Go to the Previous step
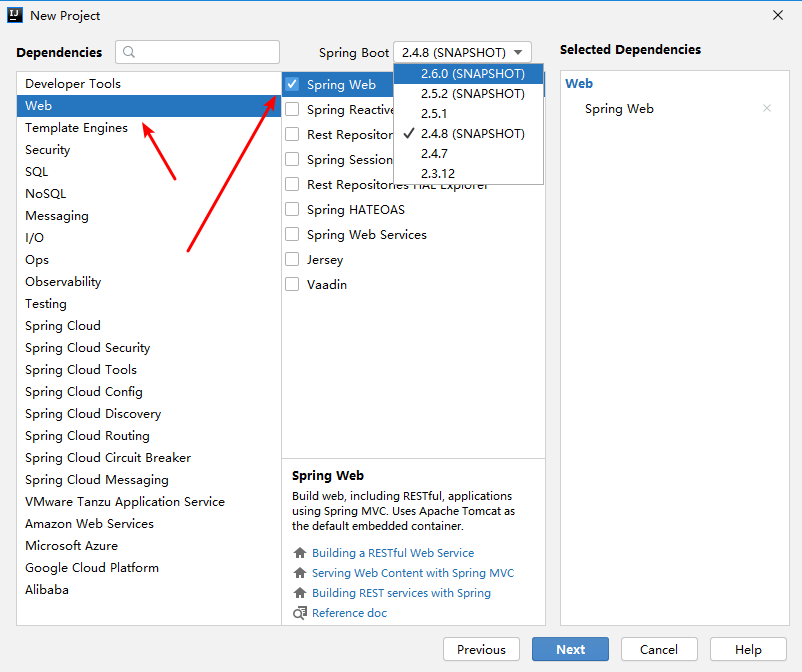 [481, 649]
